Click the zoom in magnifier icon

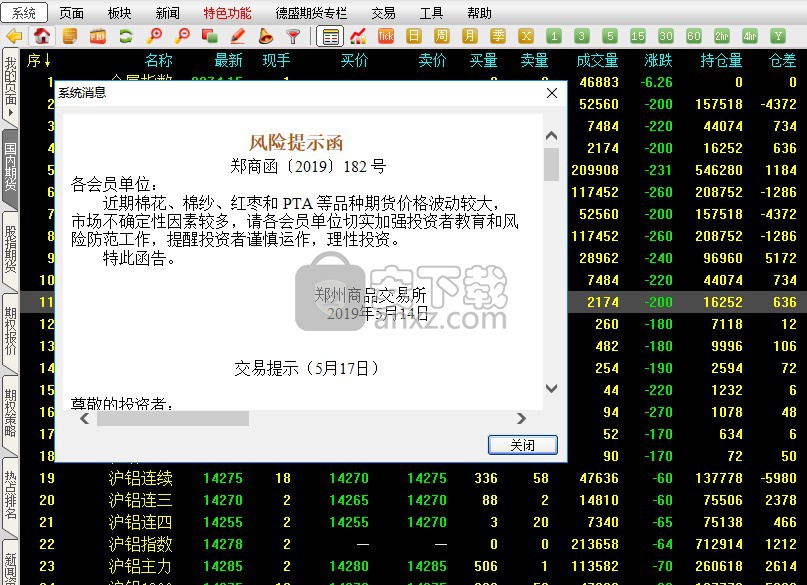pyautogui.click(x=154, y=36)
